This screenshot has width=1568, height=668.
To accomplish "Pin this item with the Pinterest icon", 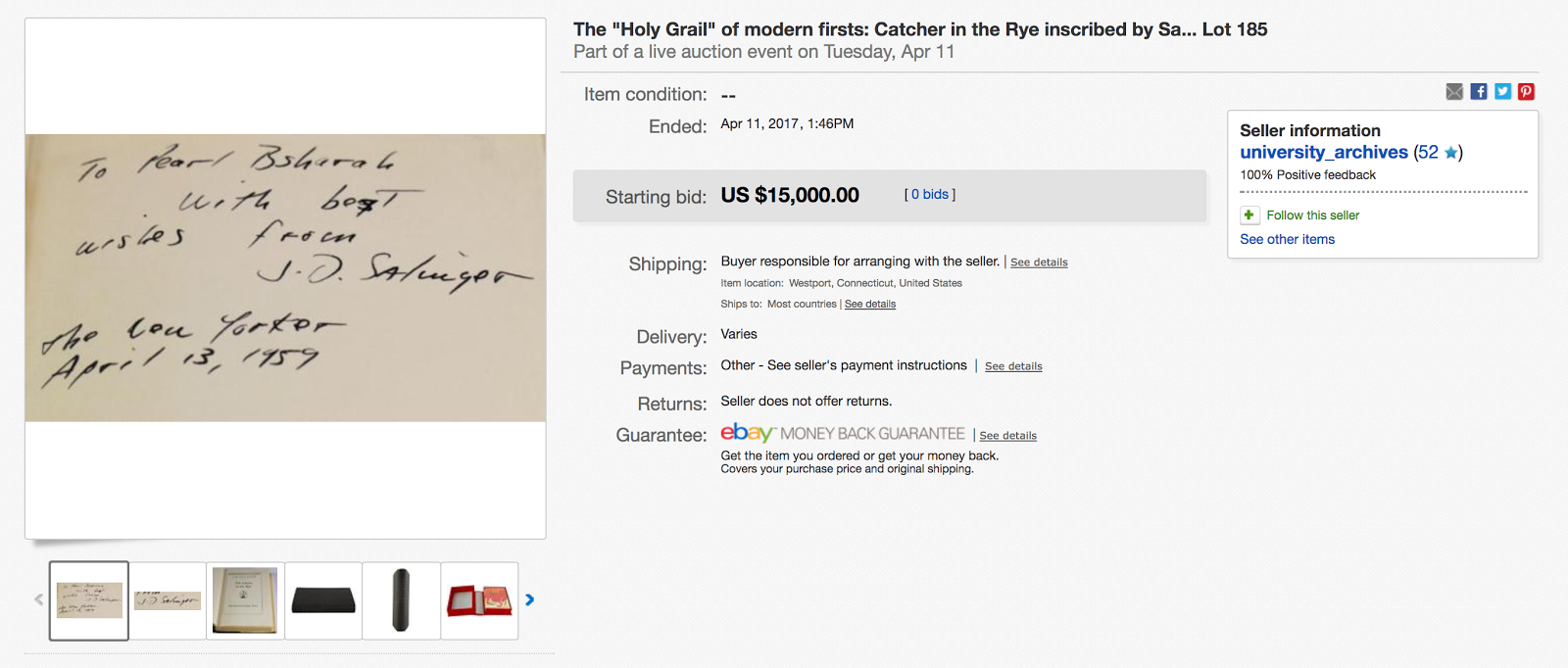I will (x=1526, y=92).
